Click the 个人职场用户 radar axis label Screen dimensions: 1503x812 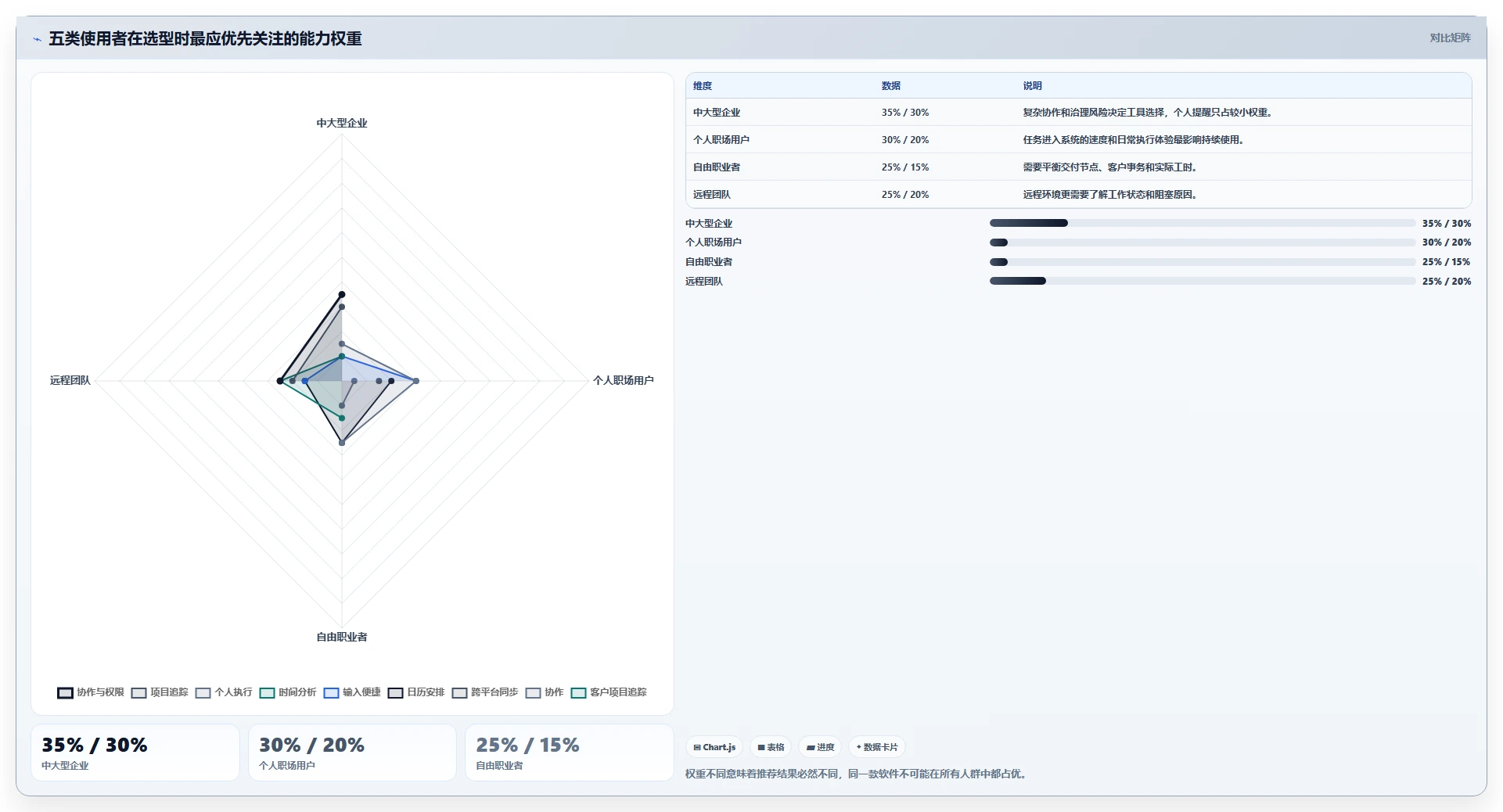tap(624, 381)
